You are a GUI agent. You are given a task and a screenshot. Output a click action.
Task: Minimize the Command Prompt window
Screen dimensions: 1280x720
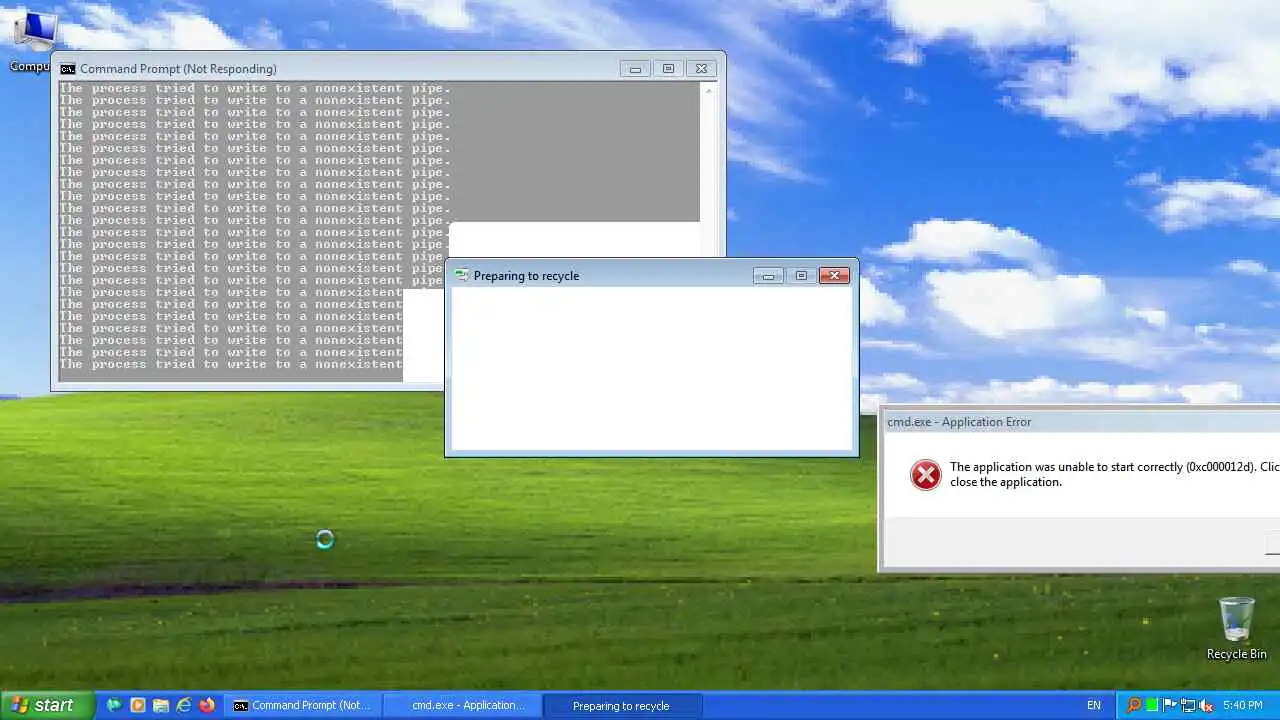pos(635,69)
